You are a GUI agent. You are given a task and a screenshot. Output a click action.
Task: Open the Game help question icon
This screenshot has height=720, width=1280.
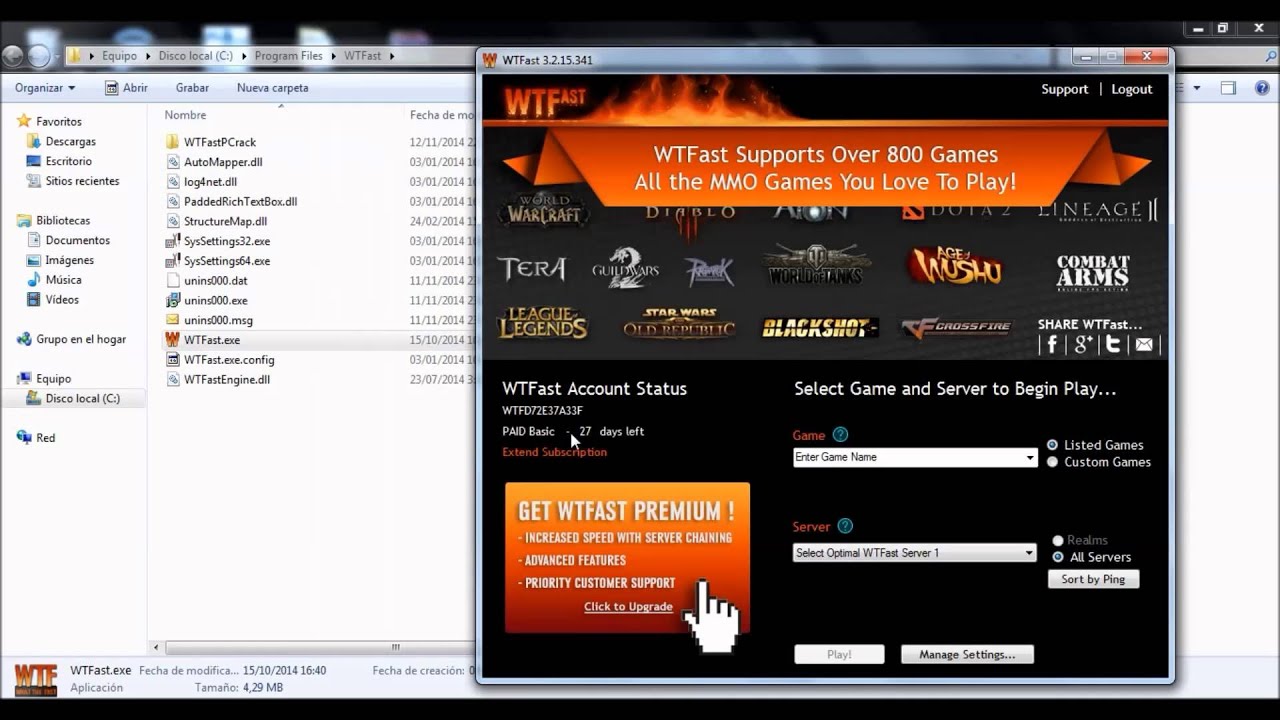click(840, 435)
